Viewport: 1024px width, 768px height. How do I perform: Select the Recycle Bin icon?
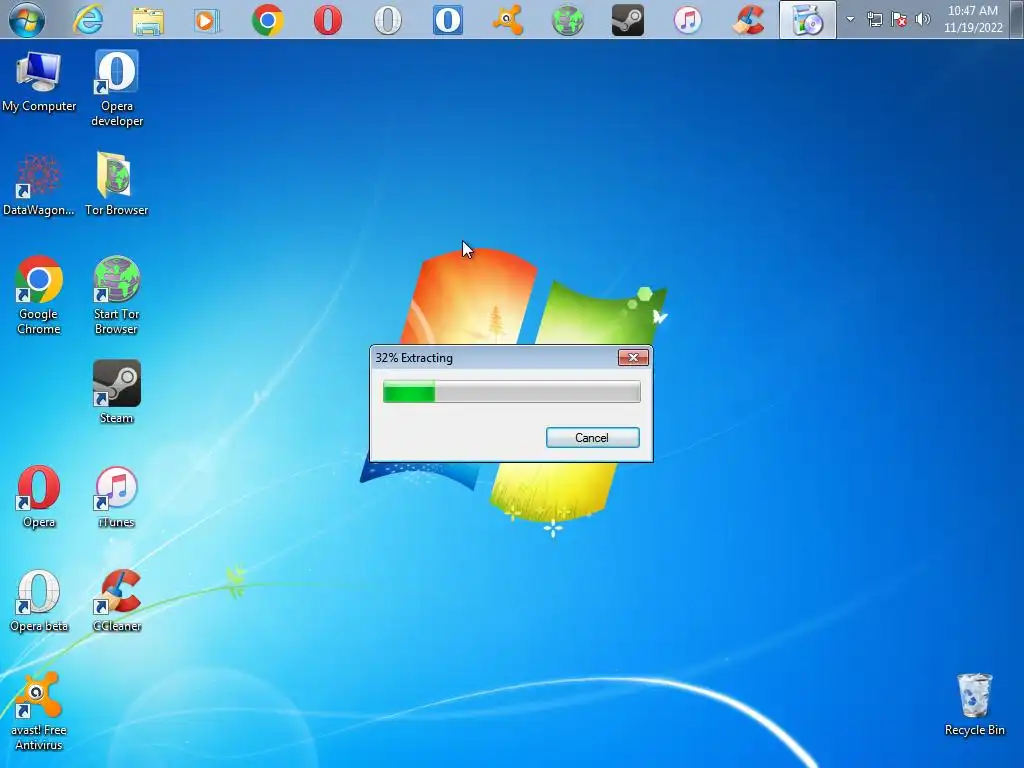[x=974, y=705]
